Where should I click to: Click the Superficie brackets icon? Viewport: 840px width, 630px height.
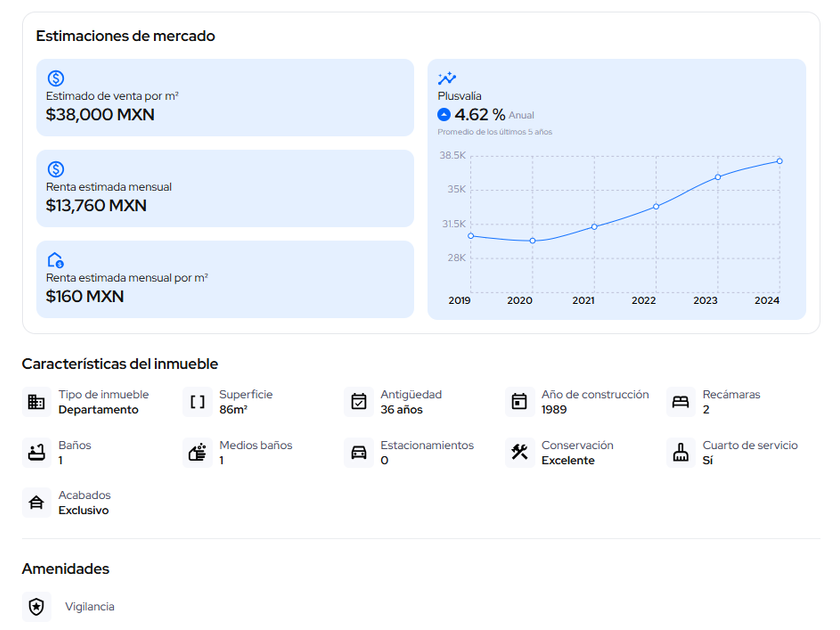[x=198, y=402]
